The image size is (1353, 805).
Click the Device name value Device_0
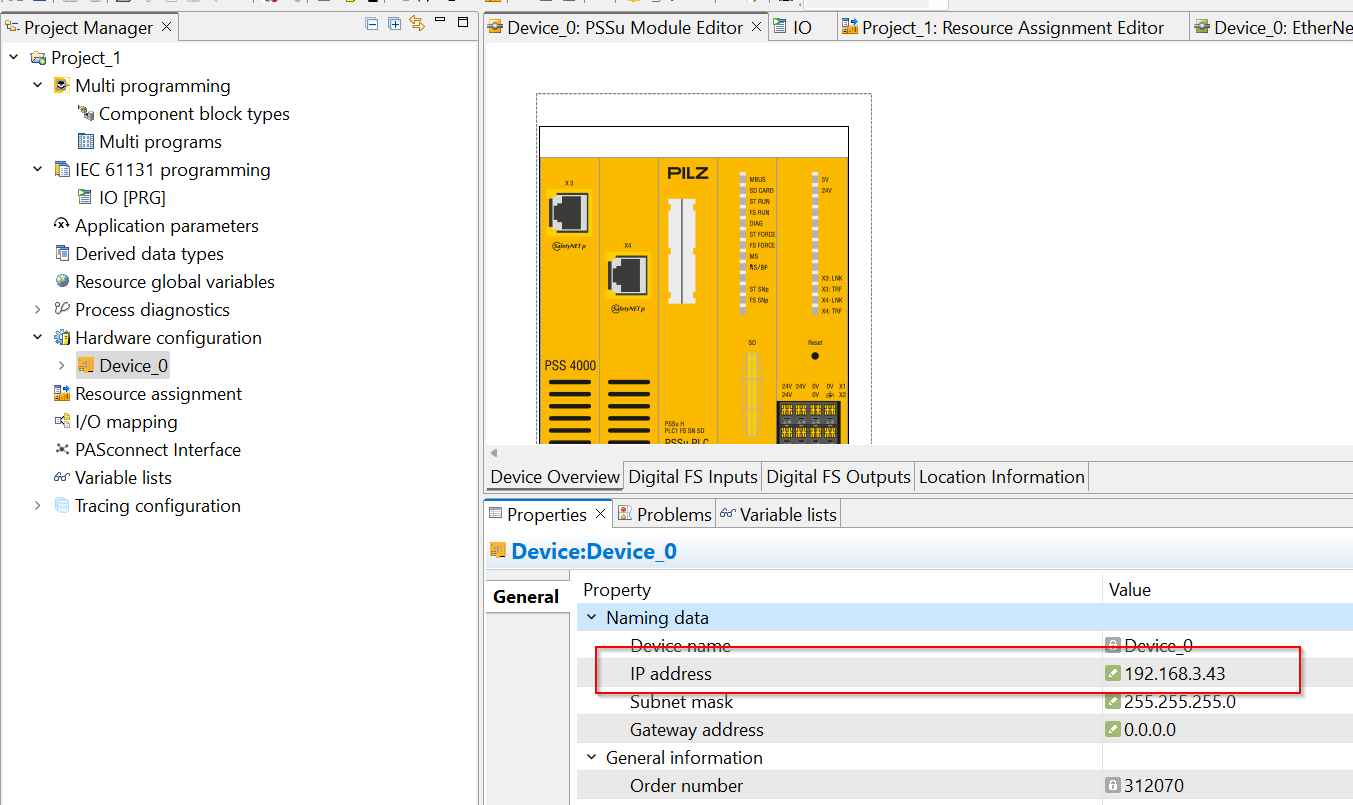(x=1158, y=646)
